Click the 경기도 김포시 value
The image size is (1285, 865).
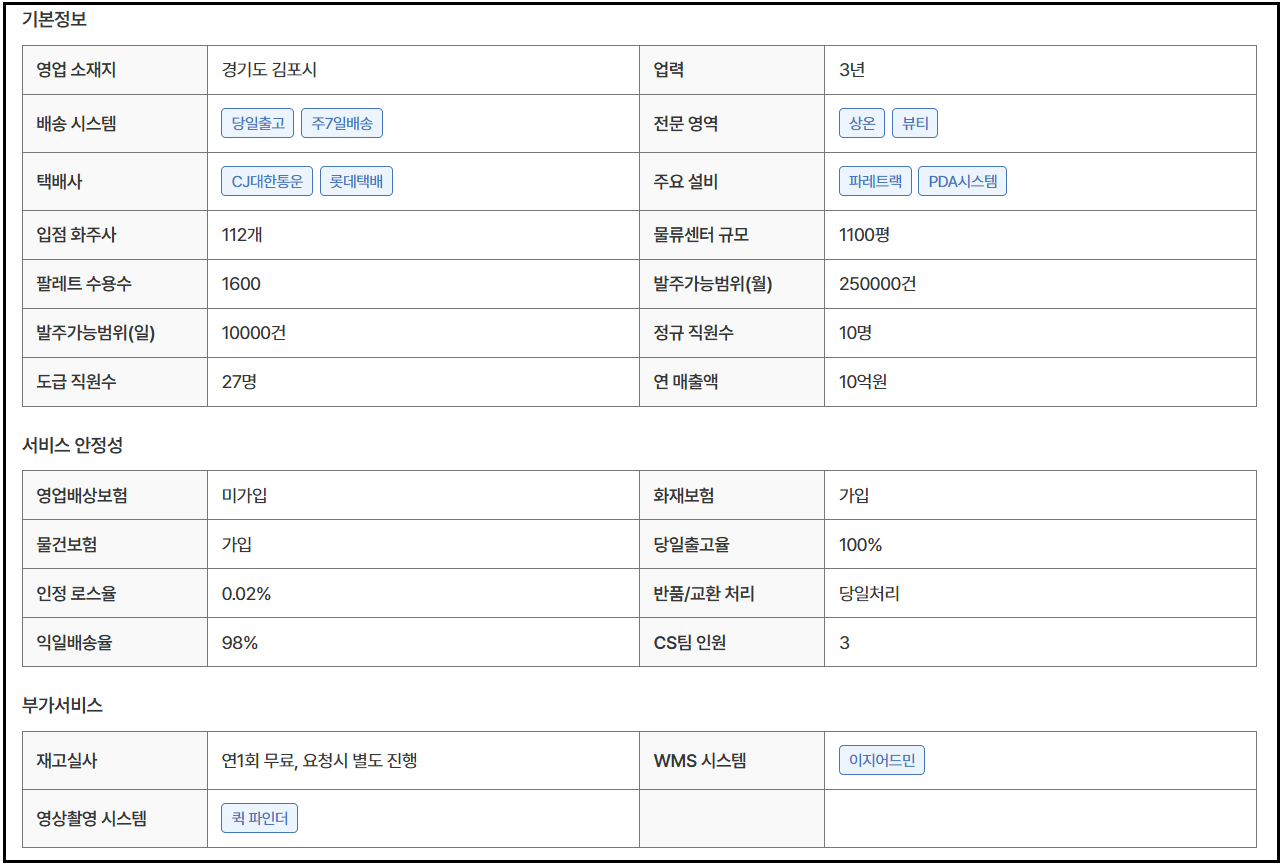tap(269, 70)
